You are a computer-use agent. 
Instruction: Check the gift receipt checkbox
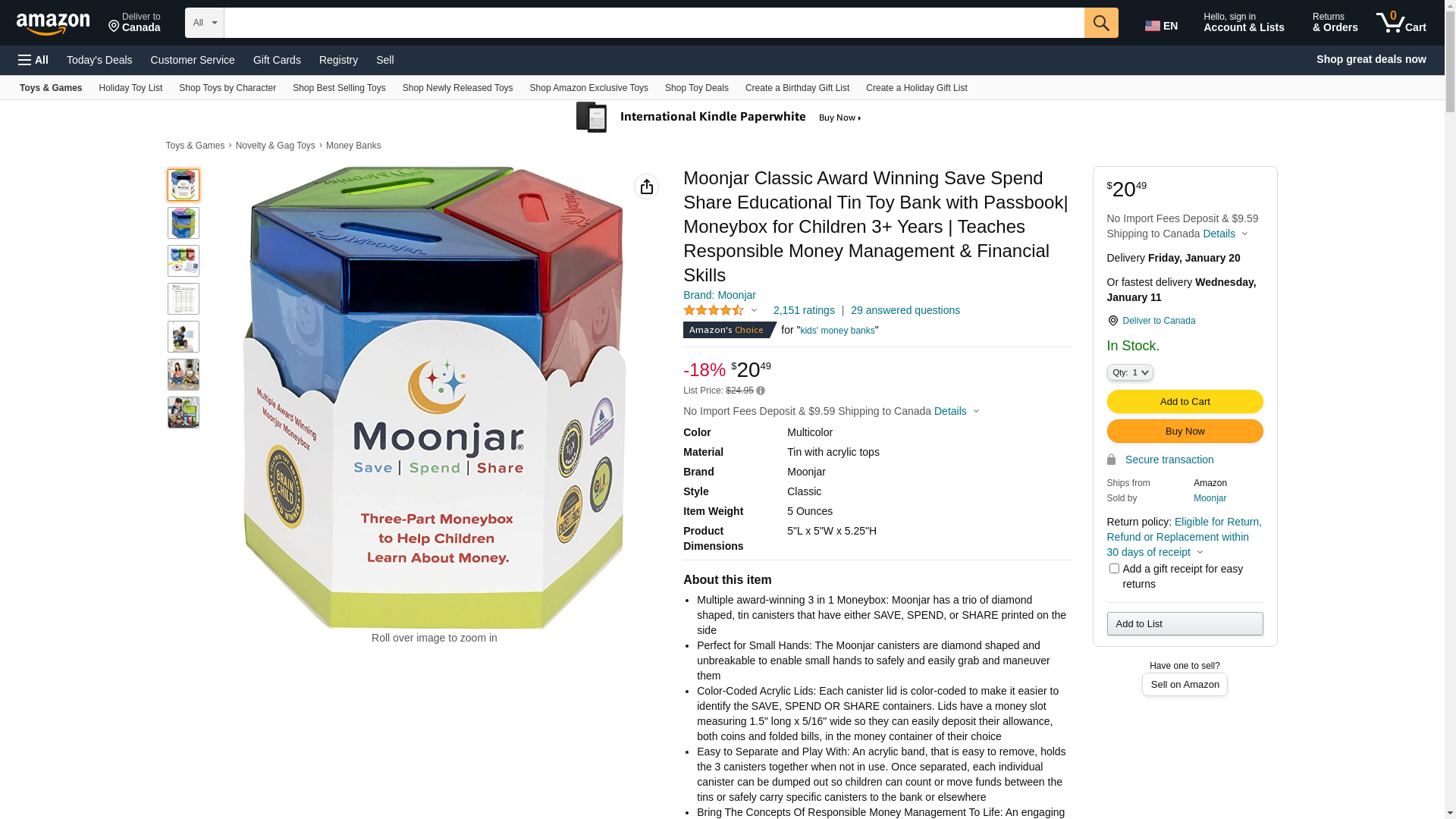(1114, 569)
